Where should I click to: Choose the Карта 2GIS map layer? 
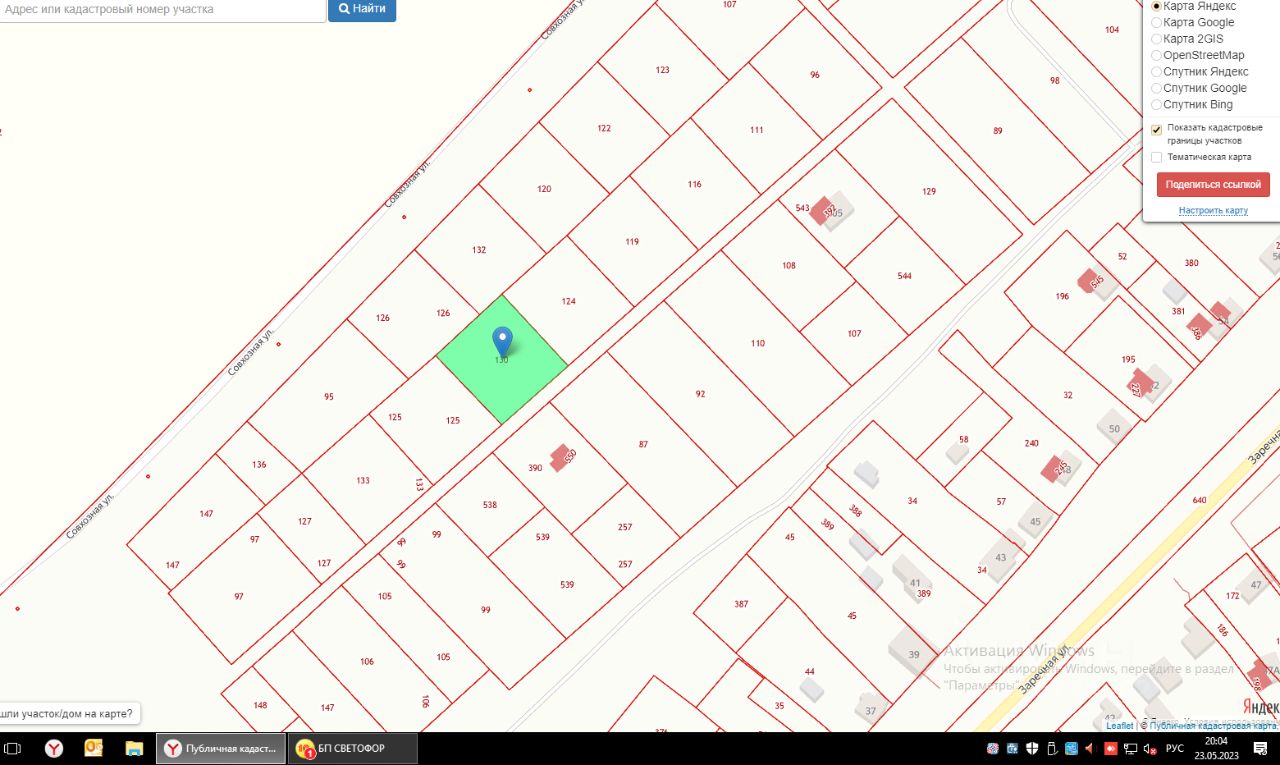pos(1157,39)
